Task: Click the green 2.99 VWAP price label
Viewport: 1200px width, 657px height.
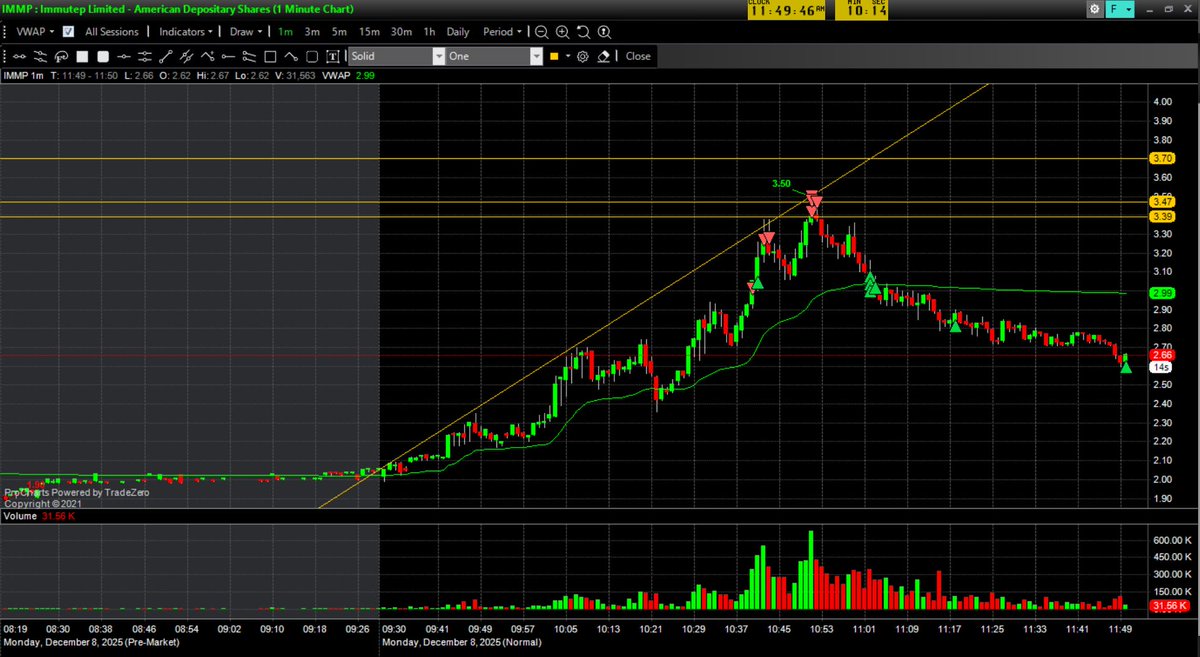Action: pos(1162,293)
